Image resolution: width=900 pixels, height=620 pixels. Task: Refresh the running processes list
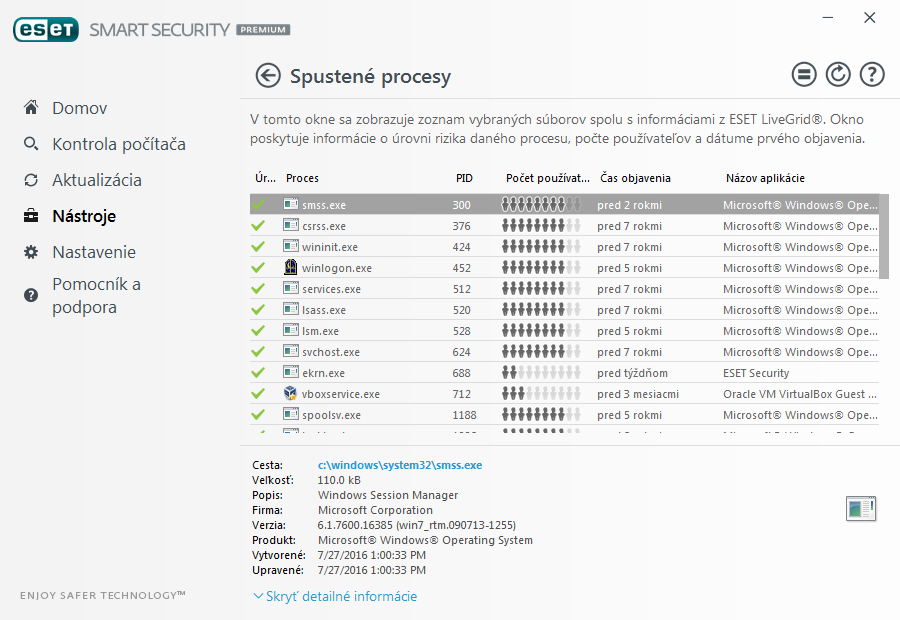pyautogui.click(x=838, y=74)
